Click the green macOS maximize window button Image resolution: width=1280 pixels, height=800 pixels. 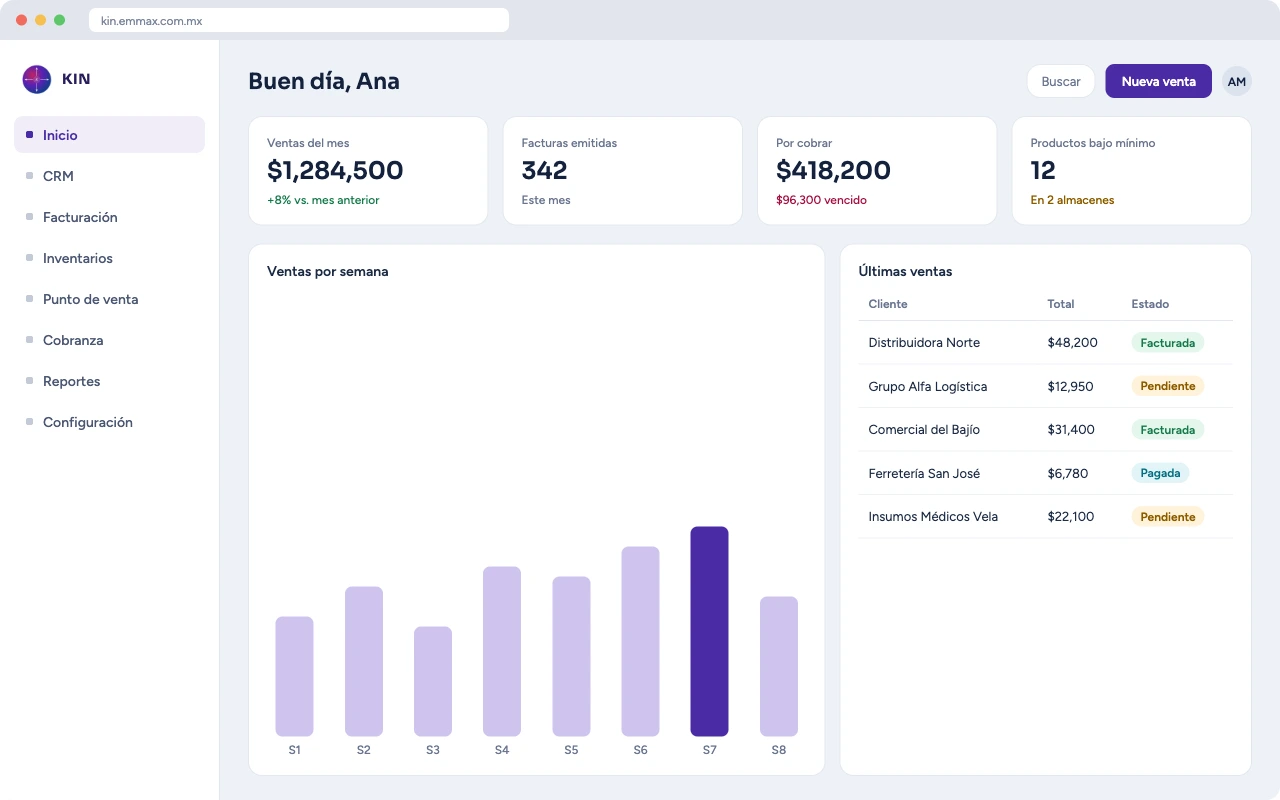coord(60,20)
